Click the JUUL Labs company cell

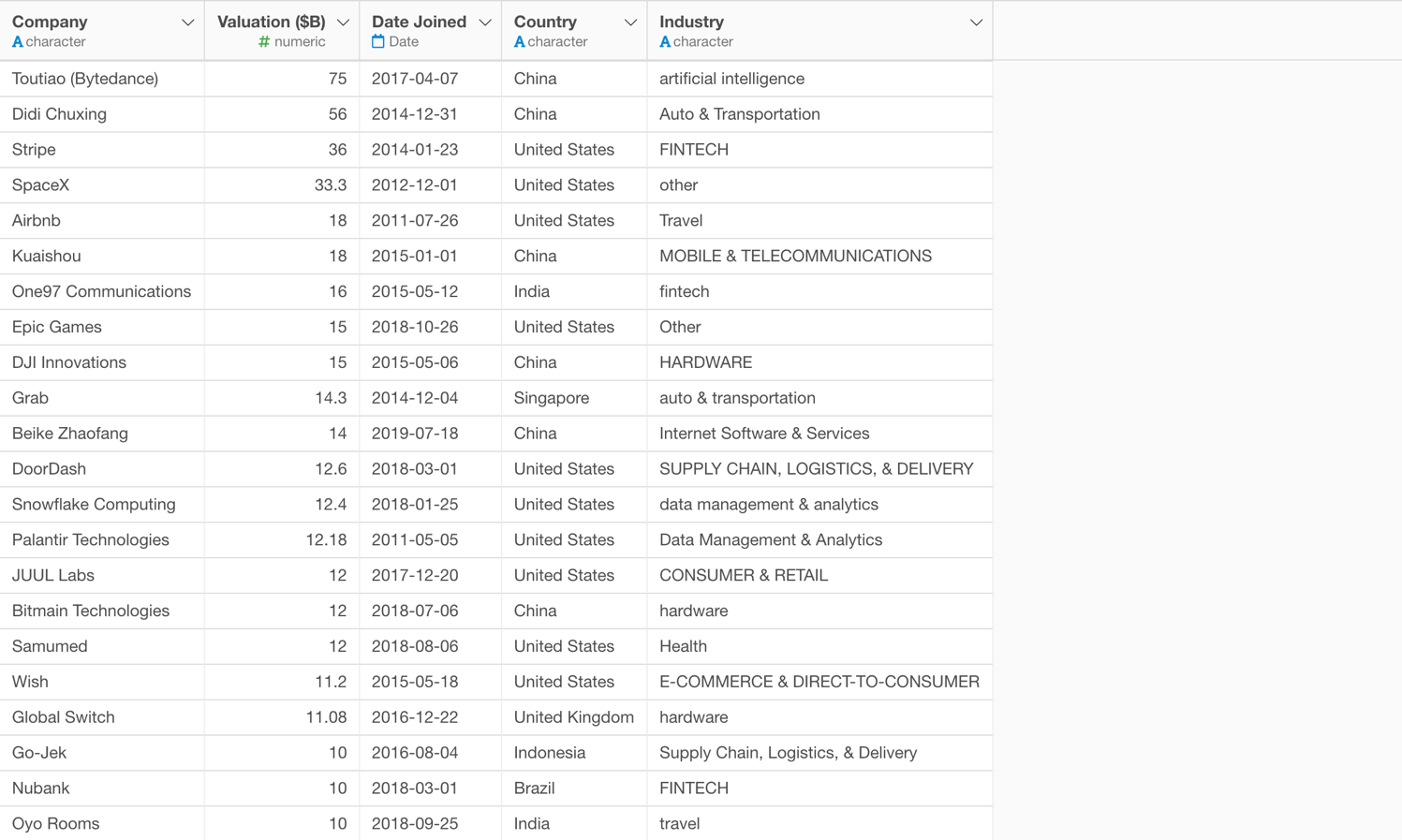[x=102, y=576]
